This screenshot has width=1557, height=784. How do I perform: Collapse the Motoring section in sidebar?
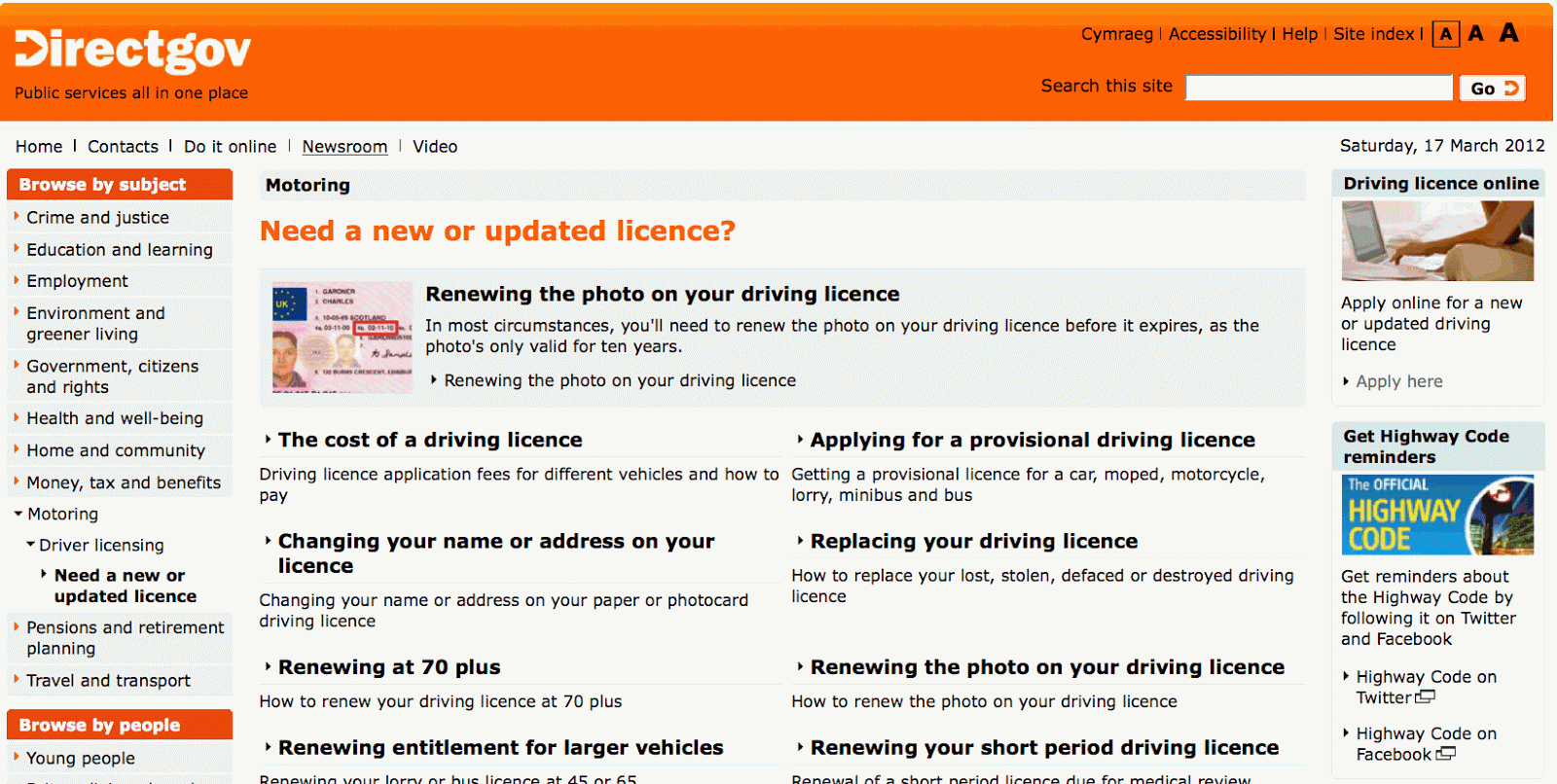(x=62, y=514)
